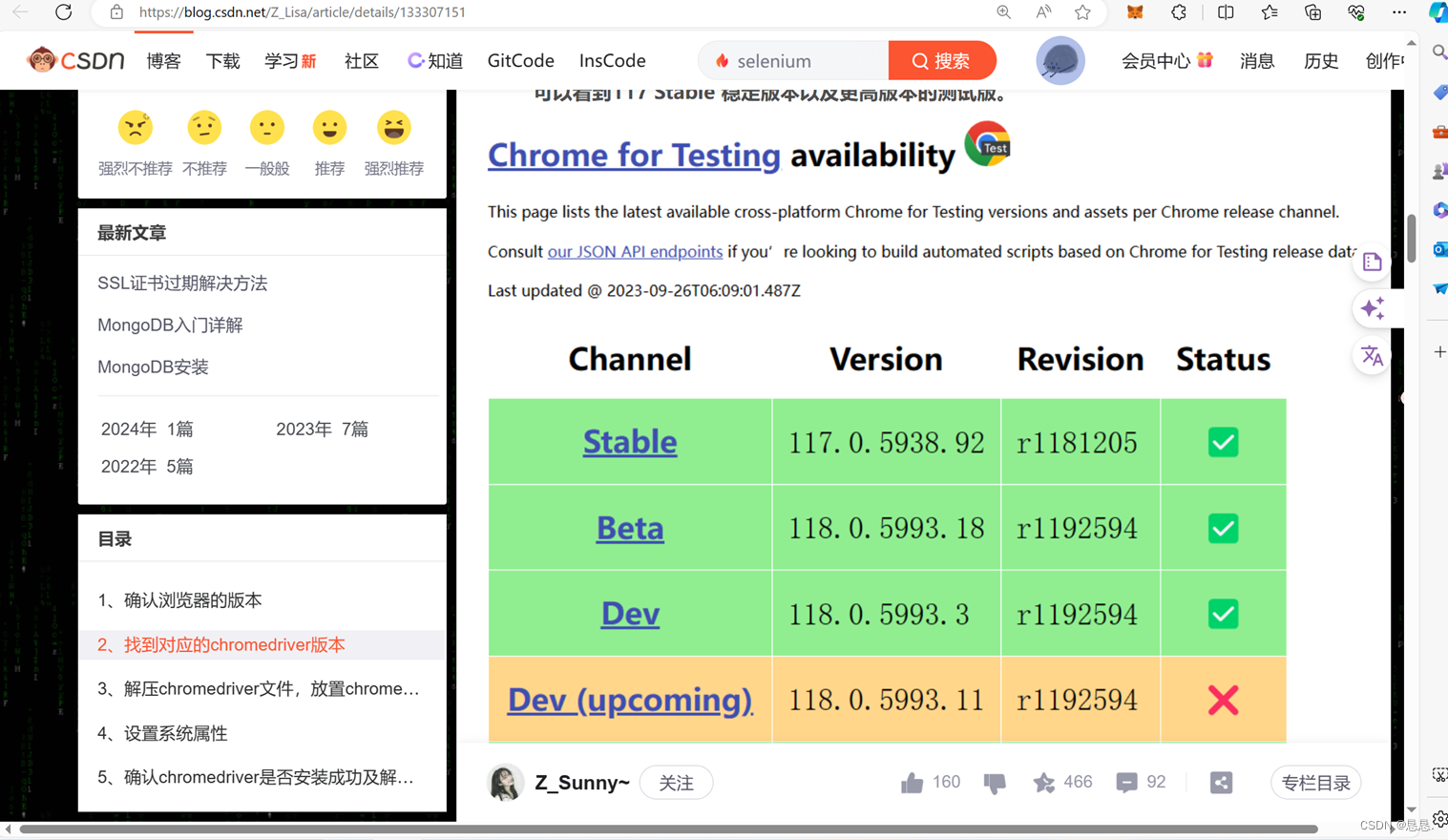Switch to the GitCode menu item
This screenshot has width=1448, height=840.
coord(520,60)
